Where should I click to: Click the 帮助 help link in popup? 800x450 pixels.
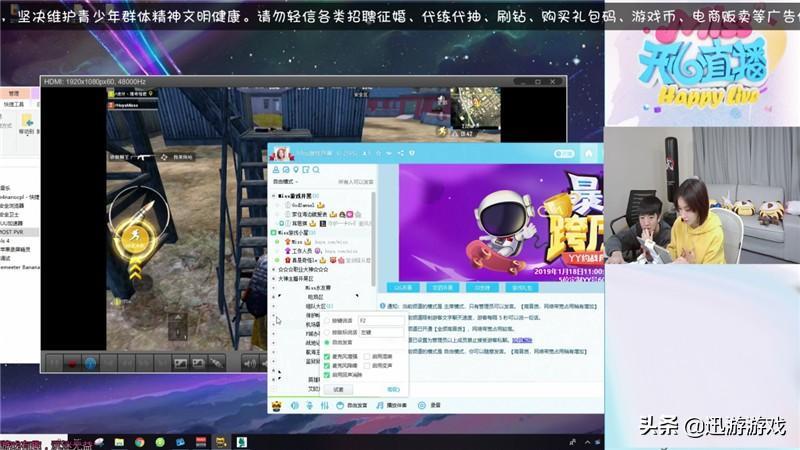(x=393, y=389)
